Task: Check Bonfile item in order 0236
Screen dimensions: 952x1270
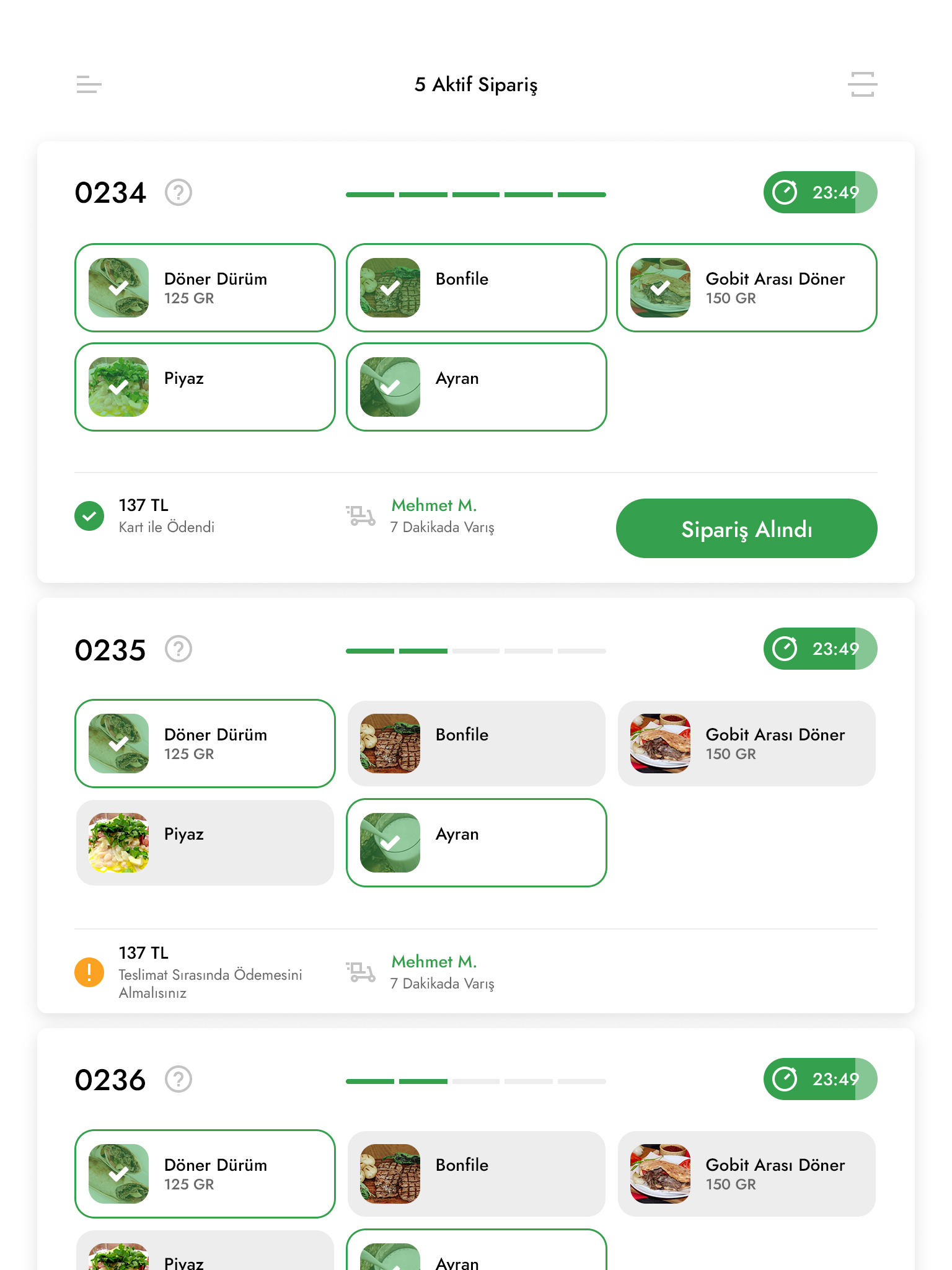Action: [476, 1174]
